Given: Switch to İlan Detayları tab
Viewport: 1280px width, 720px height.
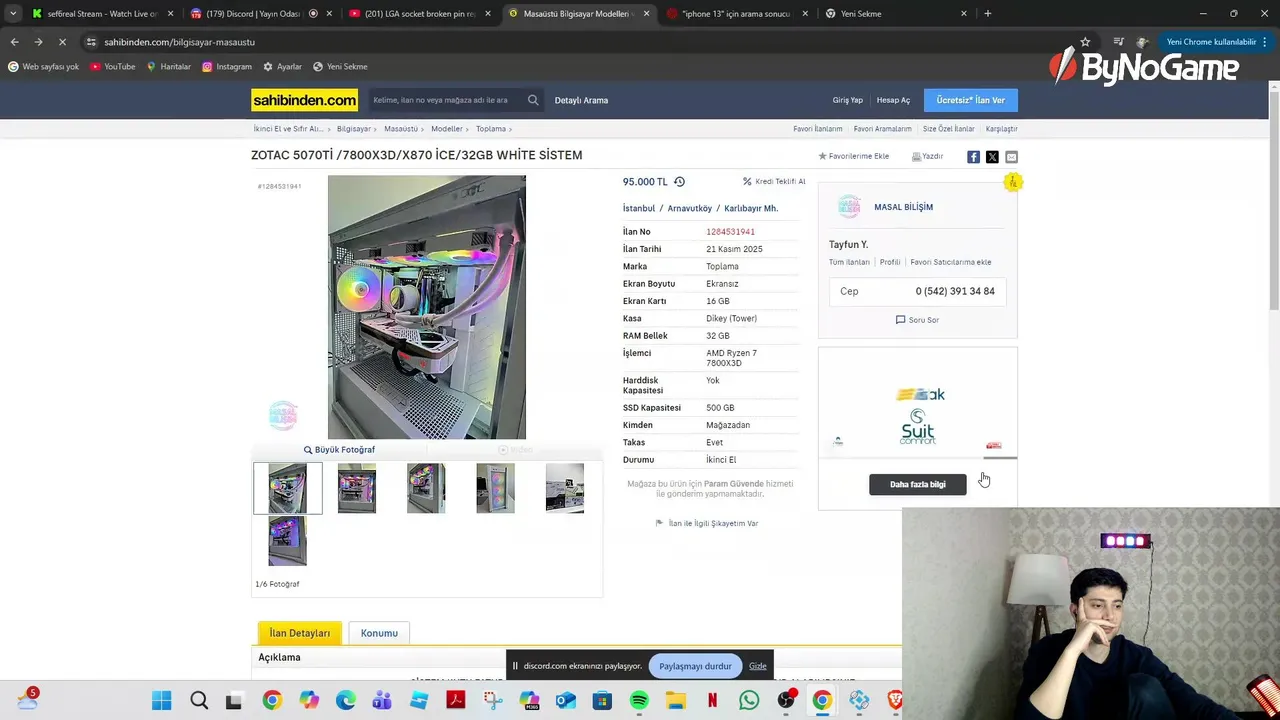Looking at the screenshot, I should point(299,633).
